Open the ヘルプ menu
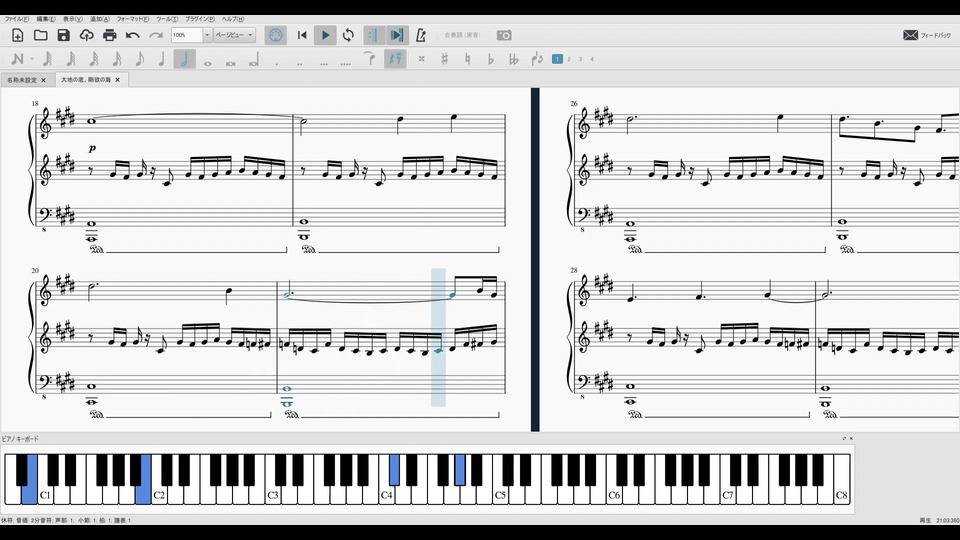 pos(233,19)
